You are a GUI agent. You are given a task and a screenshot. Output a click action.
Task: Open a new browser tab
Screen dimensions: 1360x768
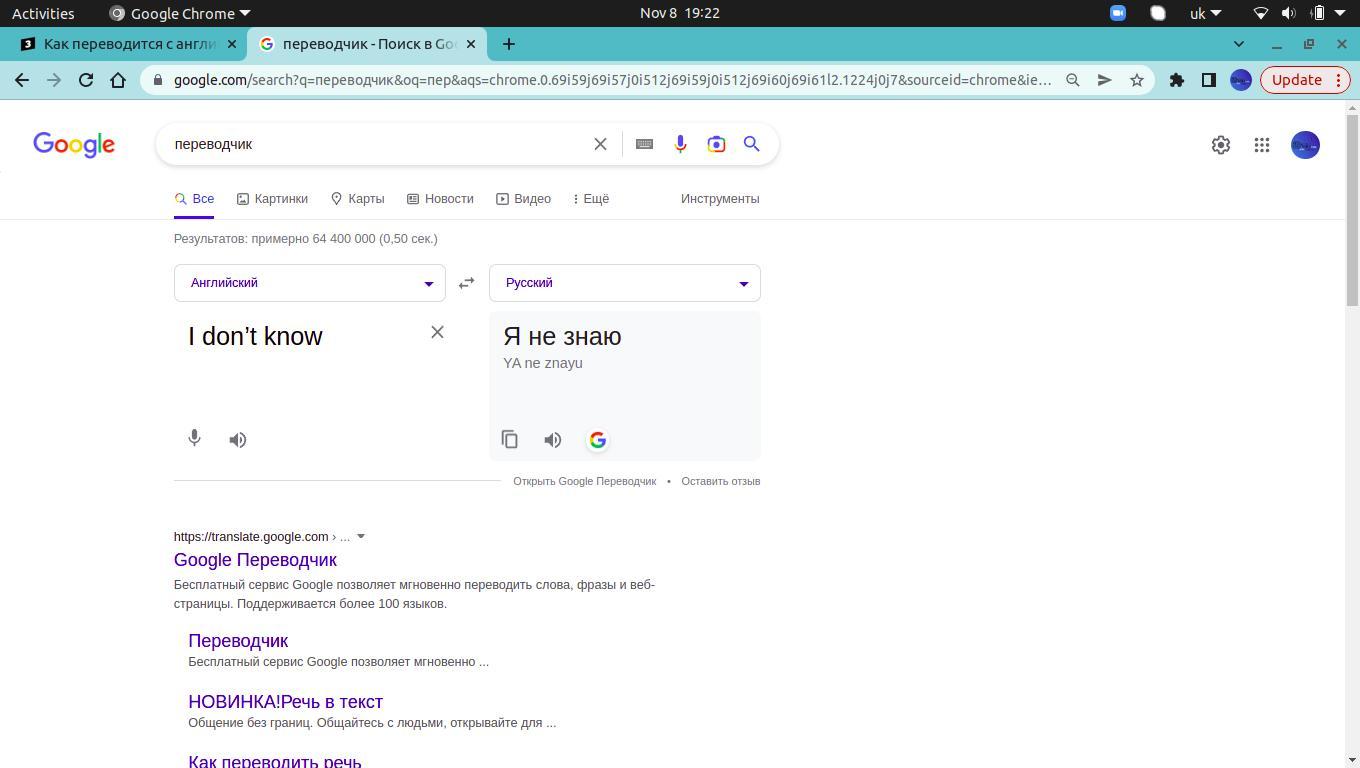(509, 44)
